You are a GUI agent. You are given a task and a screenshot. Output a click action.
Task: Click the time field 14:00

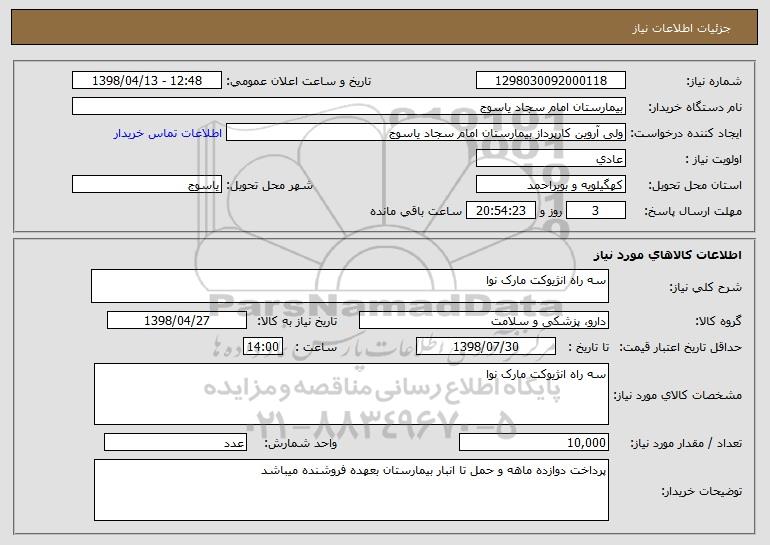pos(263,347)
